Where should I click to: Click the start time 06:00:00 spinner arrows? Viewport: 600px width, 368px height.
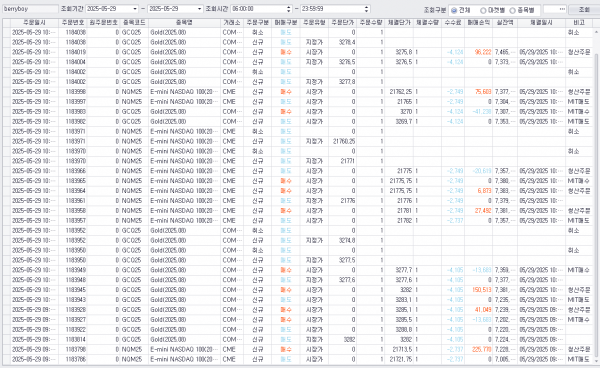(x=289, y=9)
